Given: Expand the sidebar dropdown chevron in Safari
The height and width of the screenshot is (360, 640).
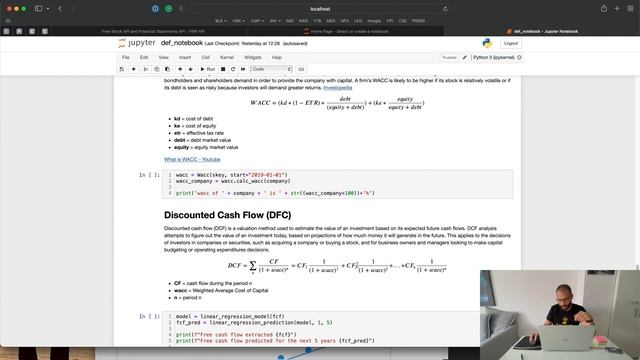Looking at the screenshot, I should (48, 9).
